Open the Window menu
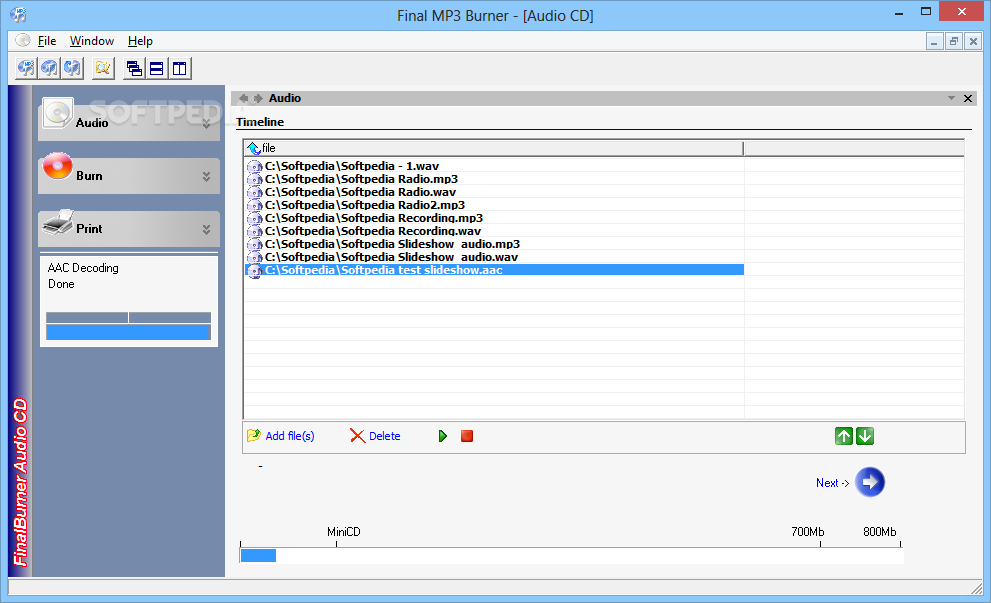991x603 pixels. [x=92, y=41]
